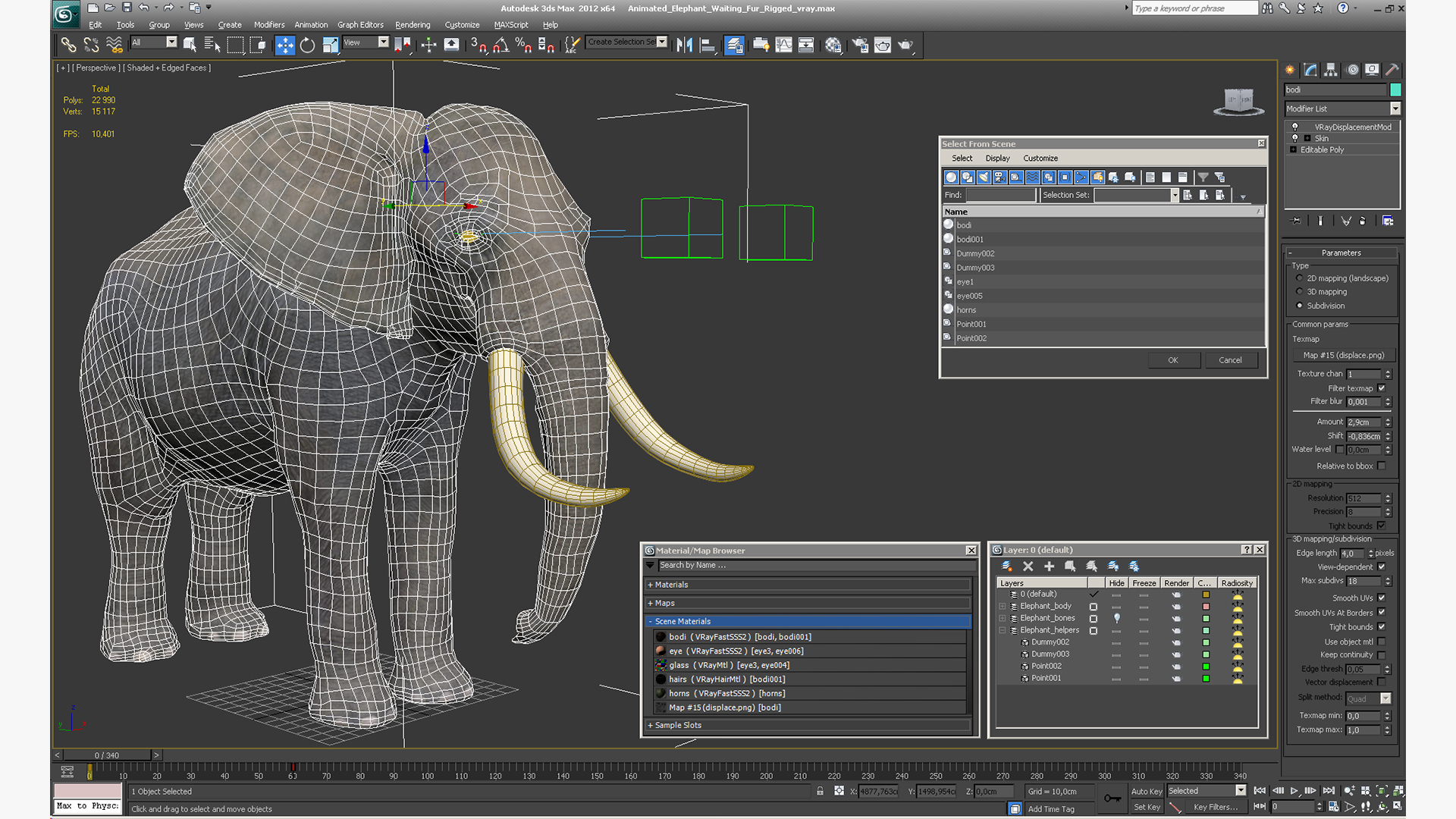Activate the Select and Scale tool
1456x819 pixels.
click(331, 45)
